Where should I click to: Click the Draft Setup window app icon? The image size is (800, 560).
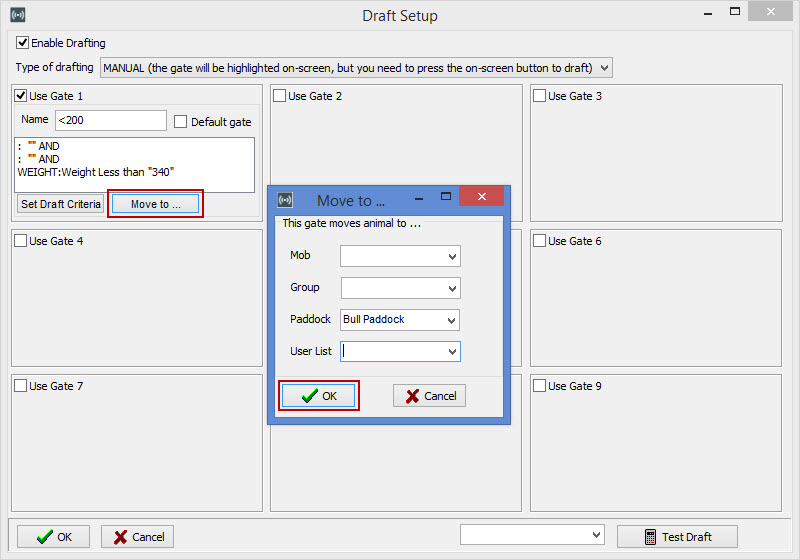click(18, 15)
